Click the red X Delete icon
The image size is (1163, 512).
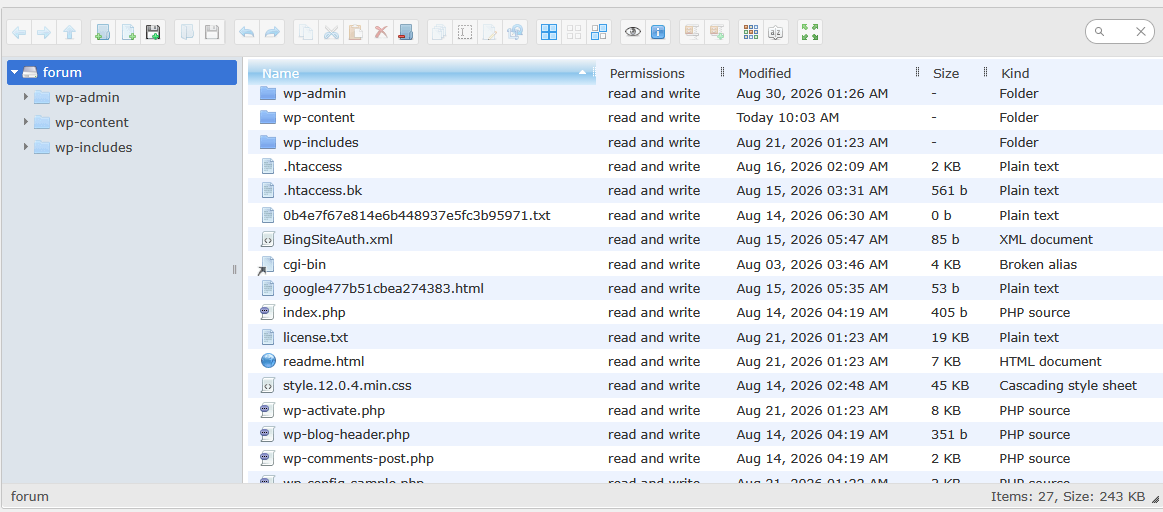[x=380, y=32]
